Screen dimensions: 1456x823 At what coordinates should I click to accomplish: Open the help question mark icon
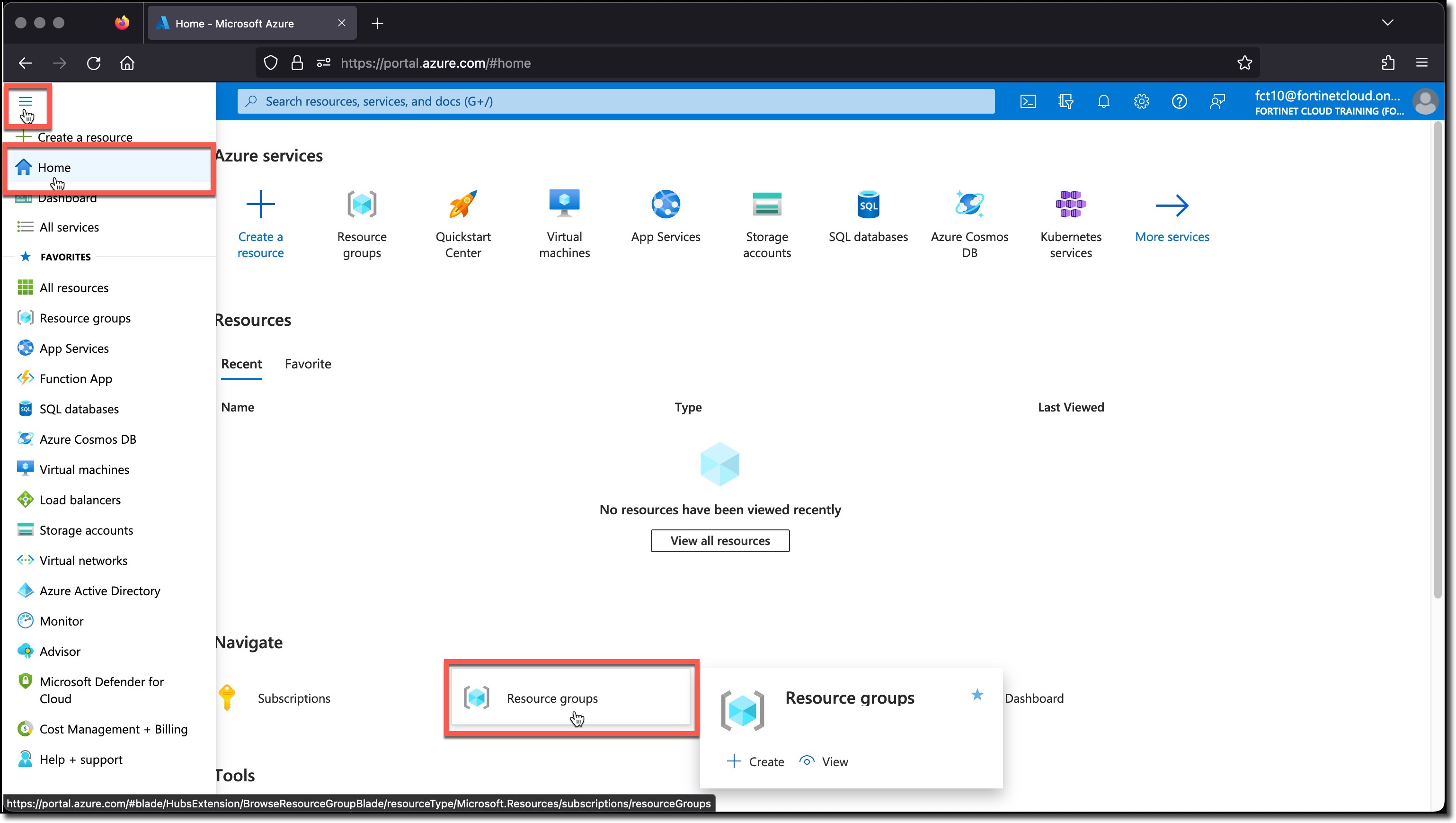tap(1179, 101)
